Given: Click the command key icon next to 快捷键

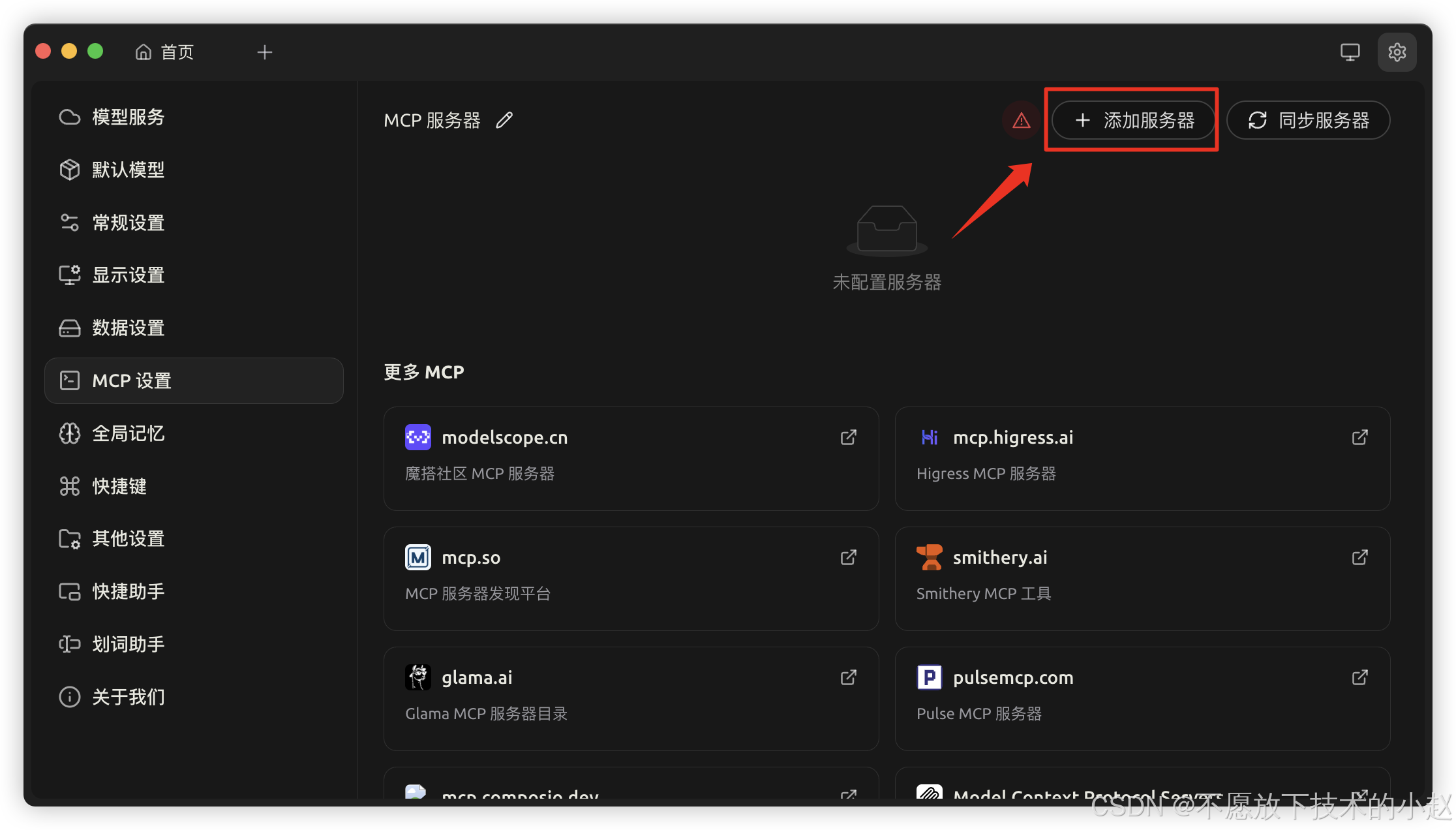Looking at the screenshot, I should pyautogui.click(x=70, y=486).
